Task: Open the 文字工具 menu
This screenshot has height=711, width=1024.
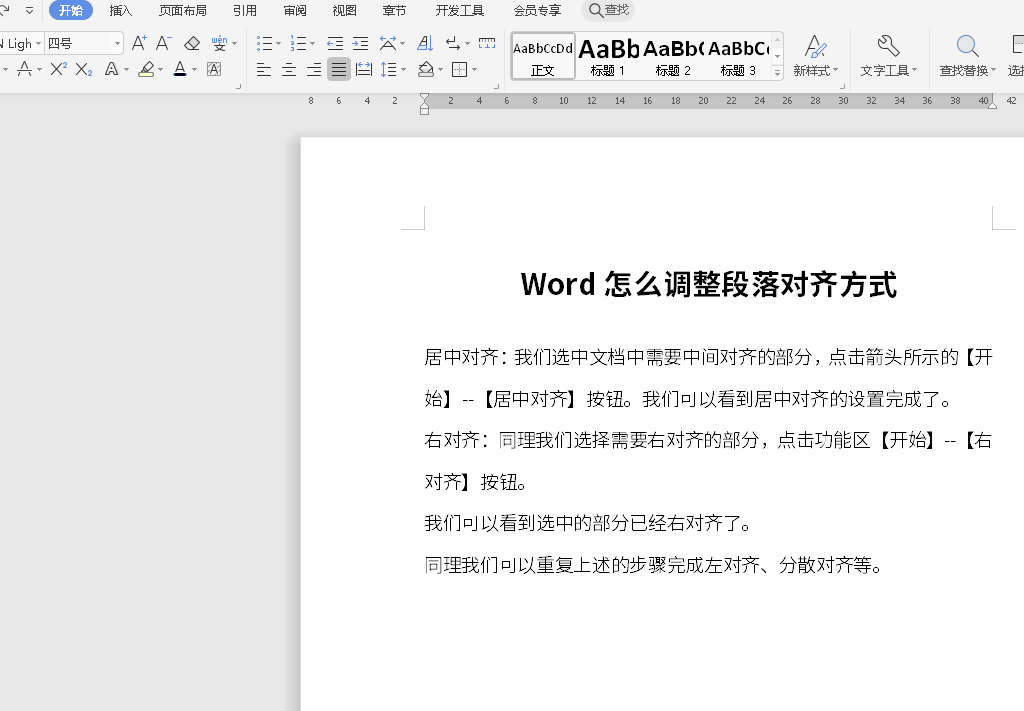Action: 889,56
